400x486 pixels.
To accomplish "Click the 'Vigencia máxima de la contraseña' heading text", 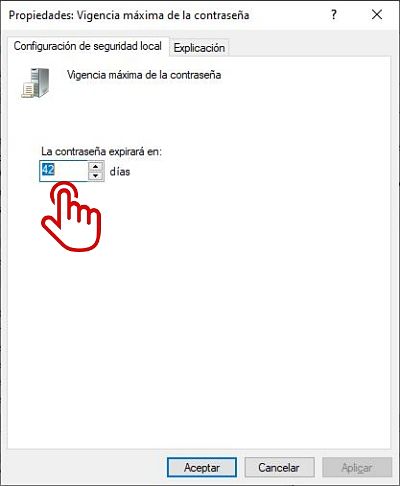I will click(144, 75).
